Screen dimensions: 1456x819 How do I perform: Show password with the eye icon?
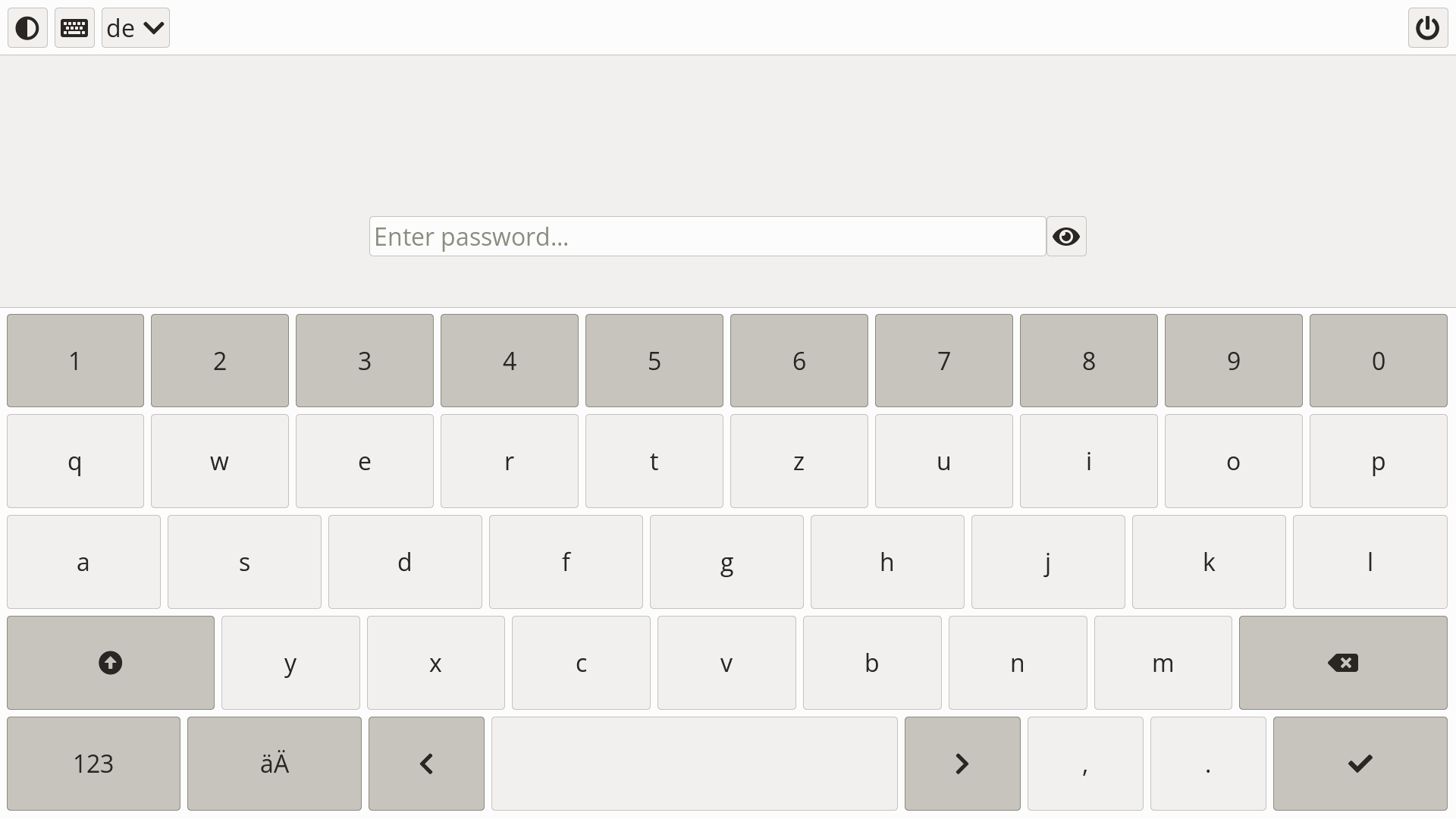pos(1066,237)
